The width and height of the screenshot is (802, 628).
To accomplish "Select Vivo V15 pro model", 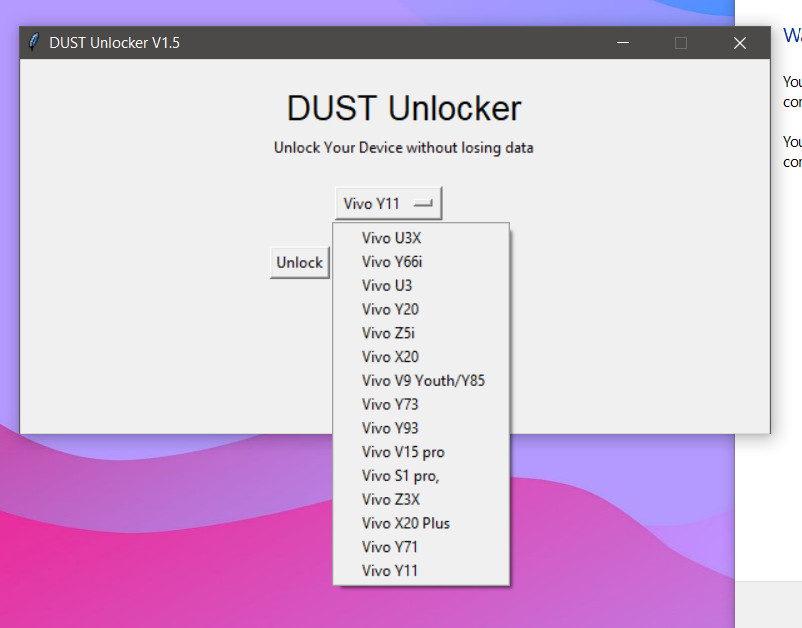I will [x=421, y=452].
